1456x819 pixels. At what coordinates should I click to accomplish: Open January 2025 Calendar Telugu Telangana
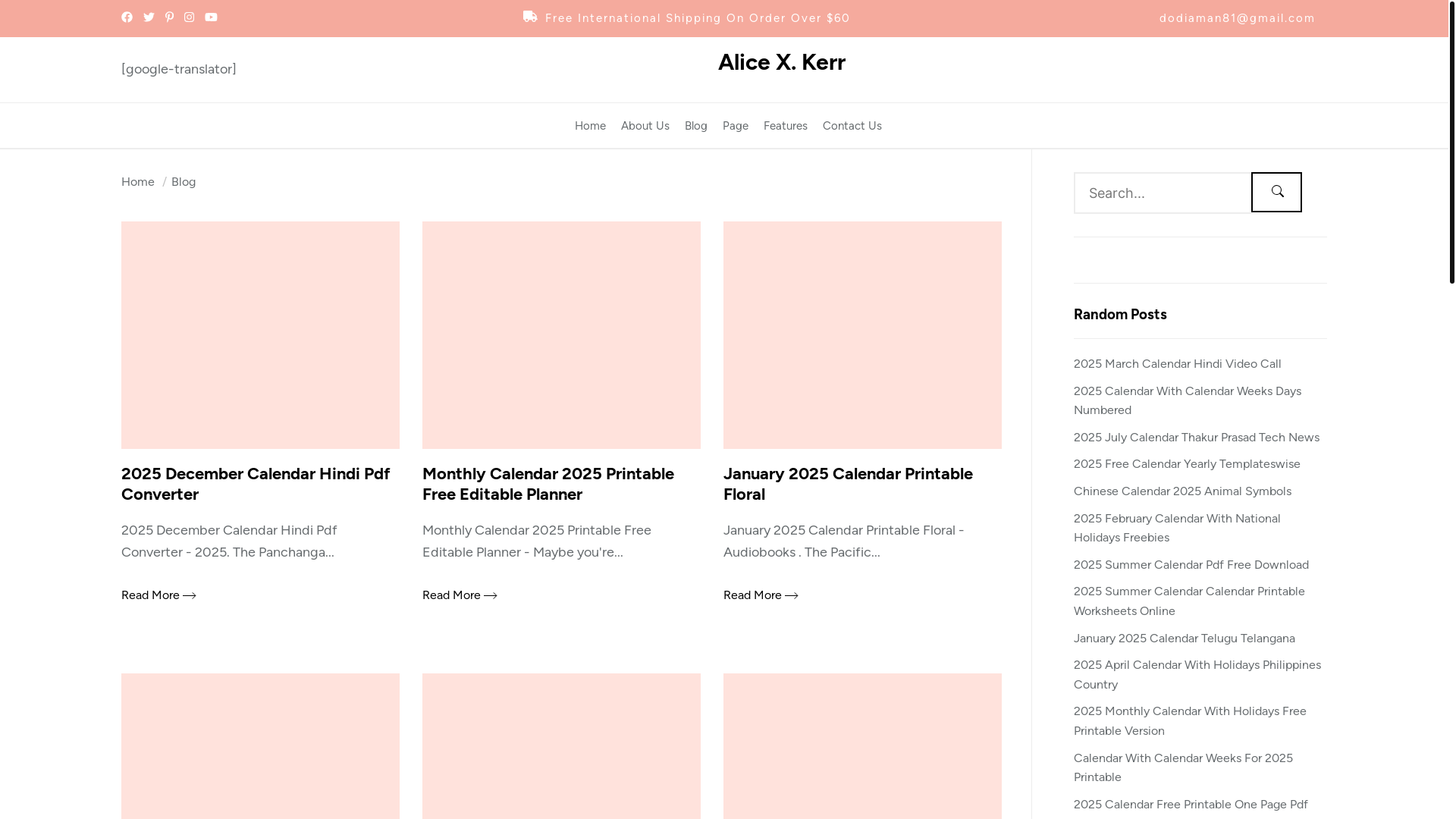pos(1185,639)
